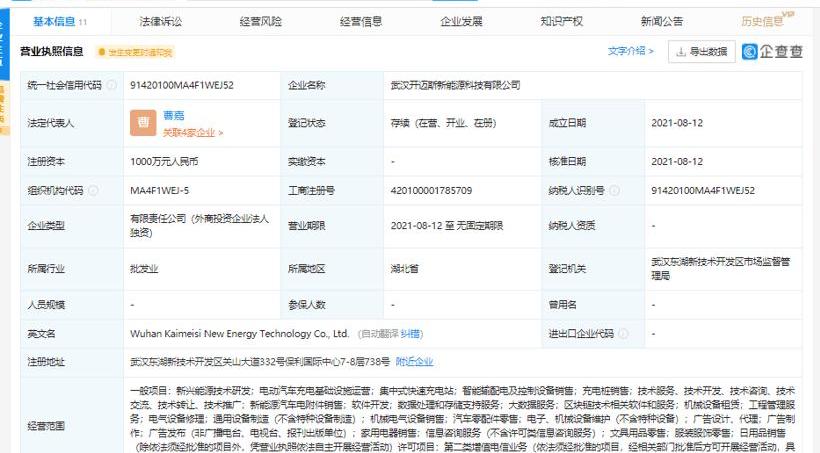
Task: Click the blue sidebar tab on the left edge
Action: pos(4,44)
